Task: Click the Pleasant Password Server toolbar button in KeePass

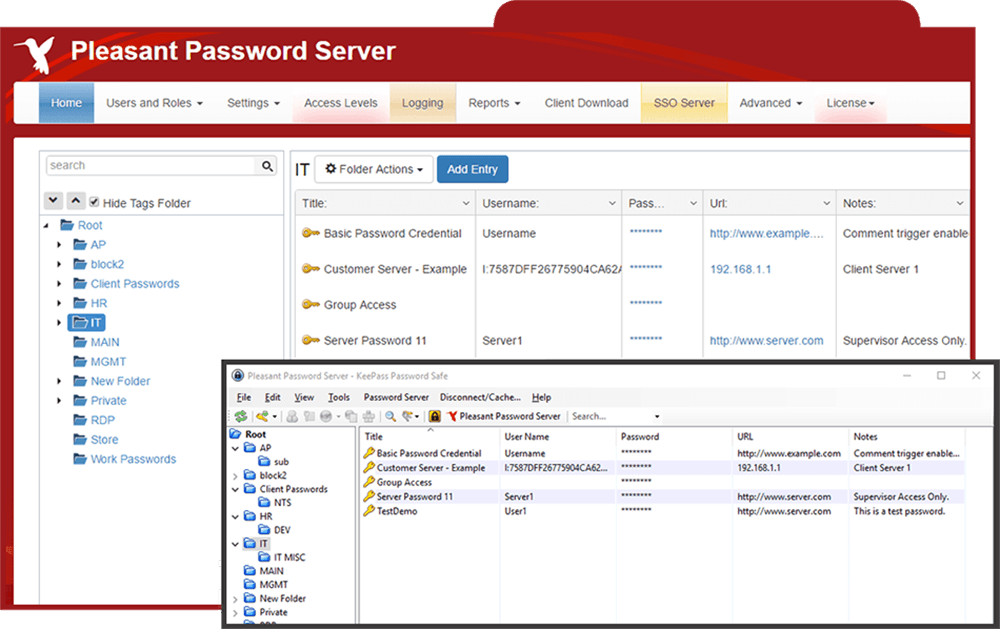Action: (504, 417)
